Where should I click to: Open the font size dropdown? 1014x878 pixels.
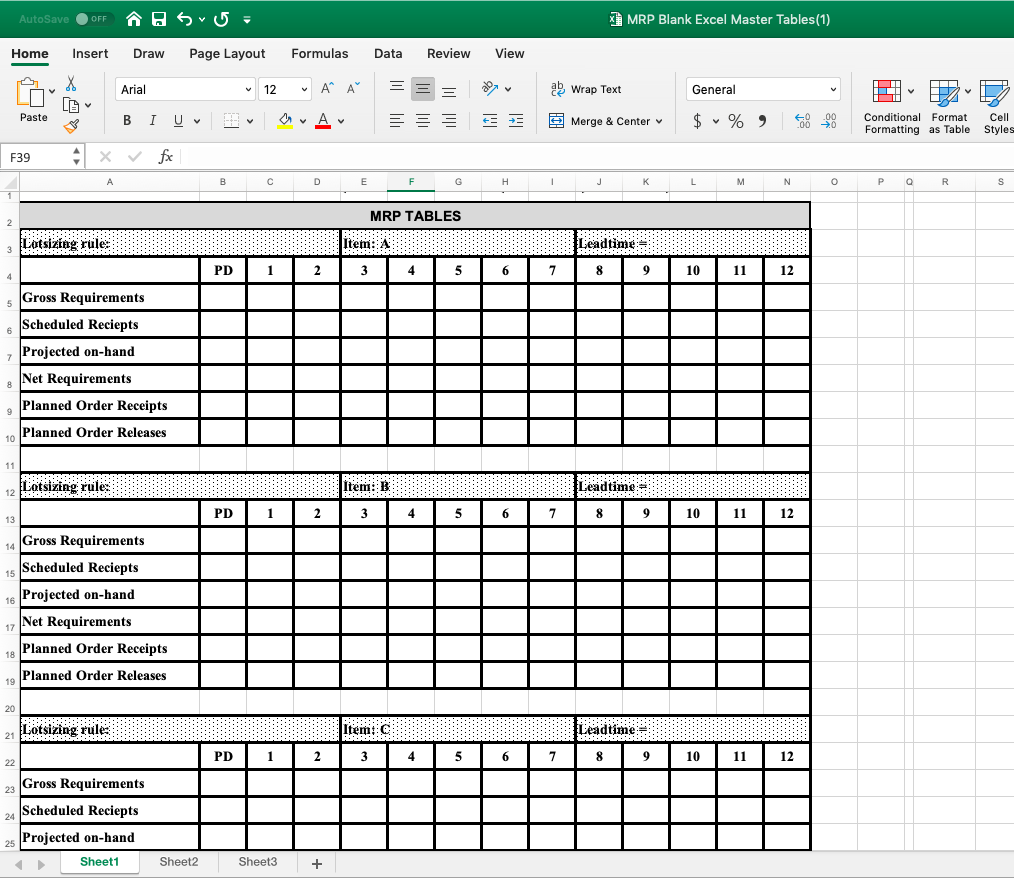[305, 89]
